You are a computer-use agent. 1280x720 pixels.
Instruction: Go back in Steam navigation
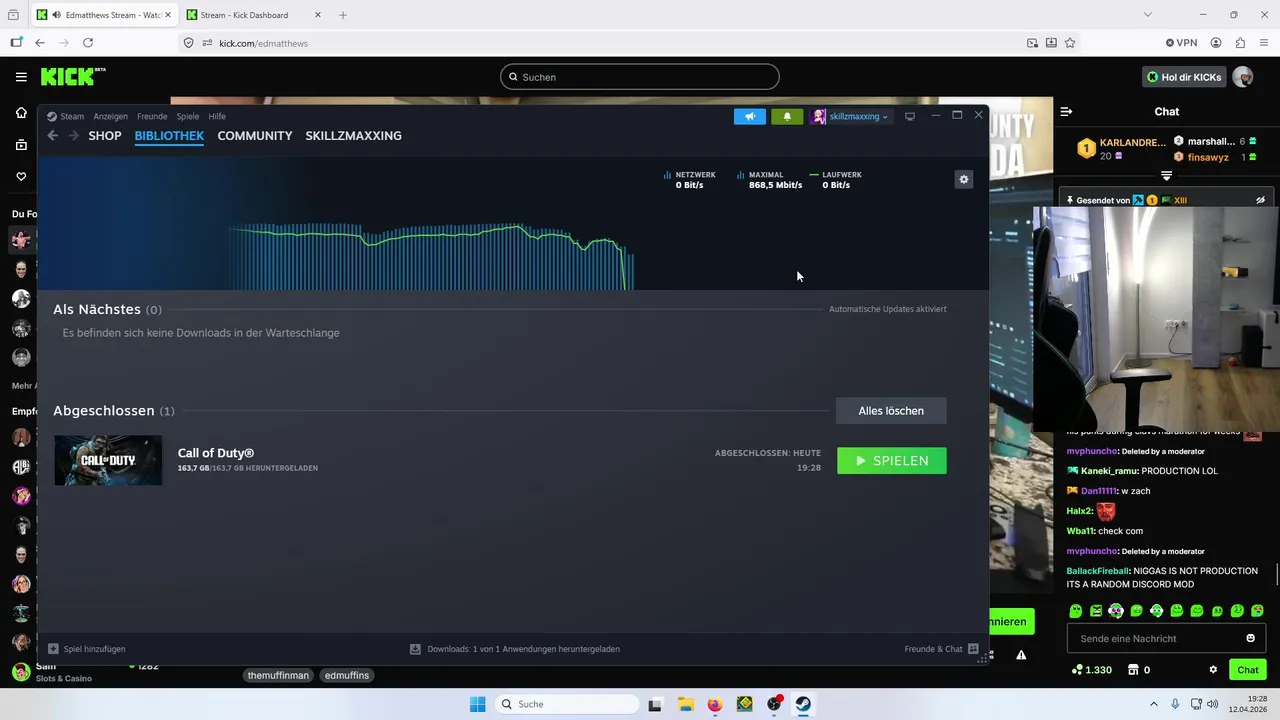(x=52, y=136)
